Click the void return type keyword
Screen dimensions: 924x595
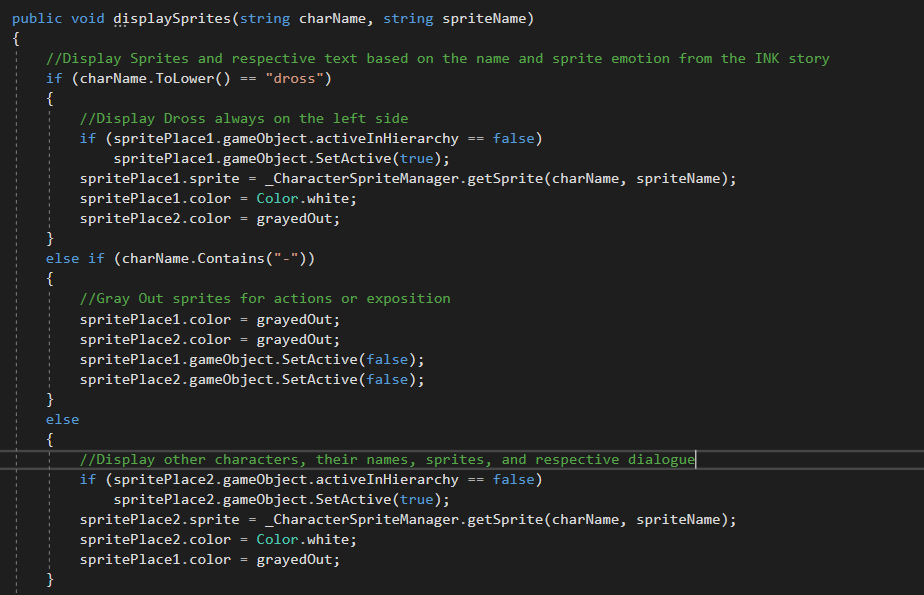(88, 18)
